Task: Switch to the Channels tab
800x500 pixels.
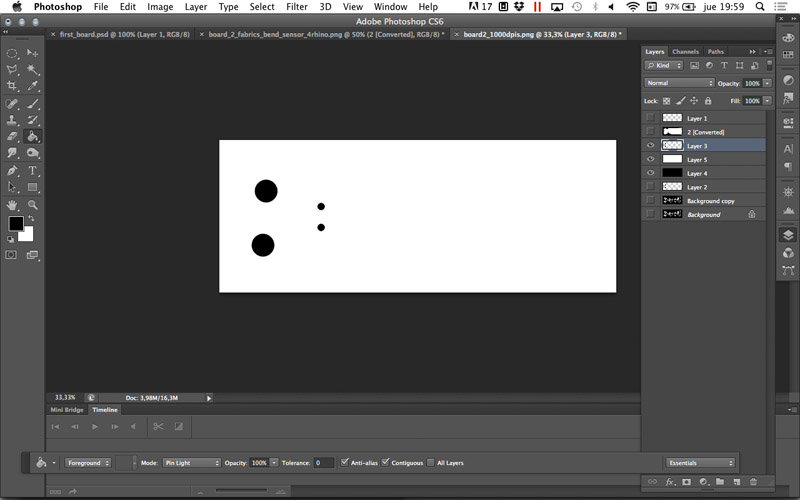Action: (x=685, y=52)
